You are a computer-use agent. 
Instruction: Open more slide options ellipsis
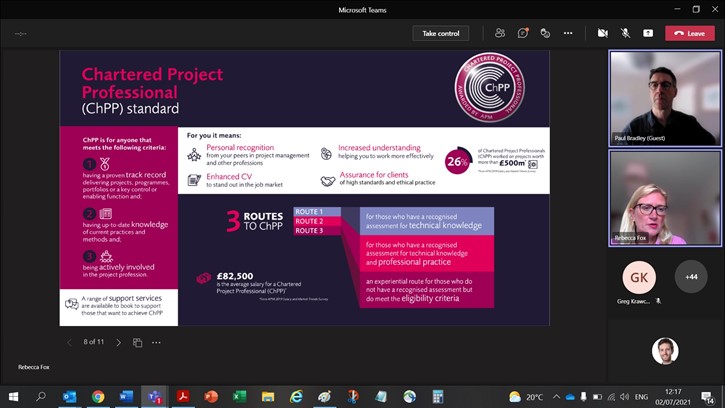pos(156,342)
